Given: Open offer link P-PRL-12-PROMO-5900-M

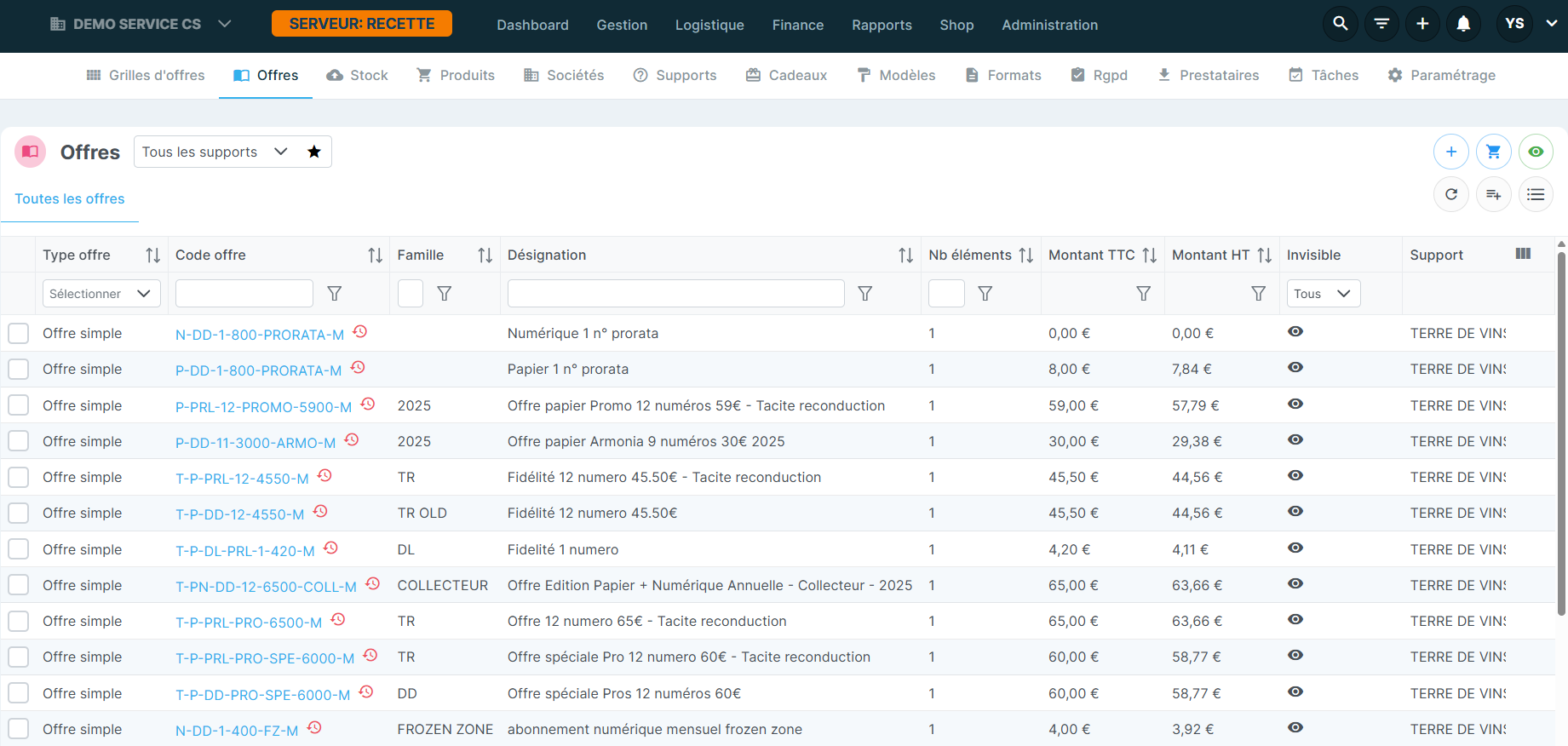Looking at the screenshot, I should (x=263, y=407).
